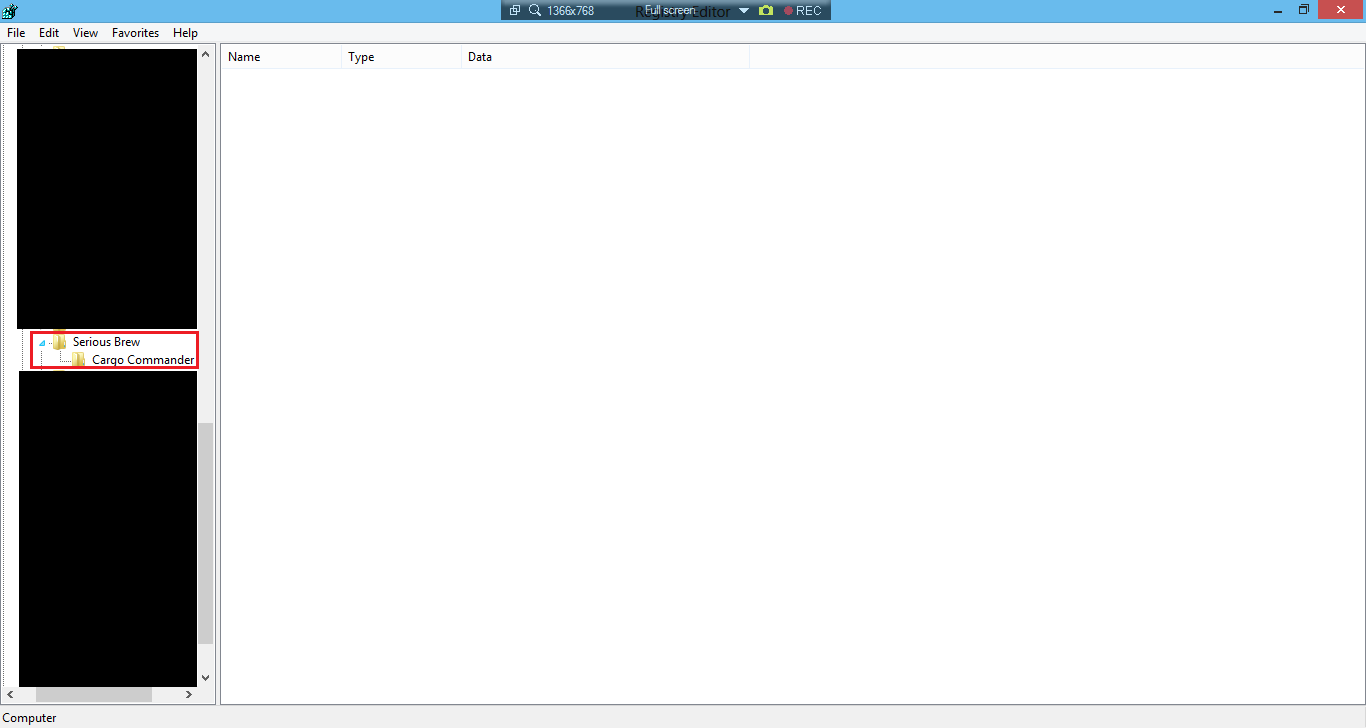This screenshot has width=1366, height=728.
Task: Click the Registry Editor app icon in title bar
Action: pyautogui.click(x=10, y=11)
